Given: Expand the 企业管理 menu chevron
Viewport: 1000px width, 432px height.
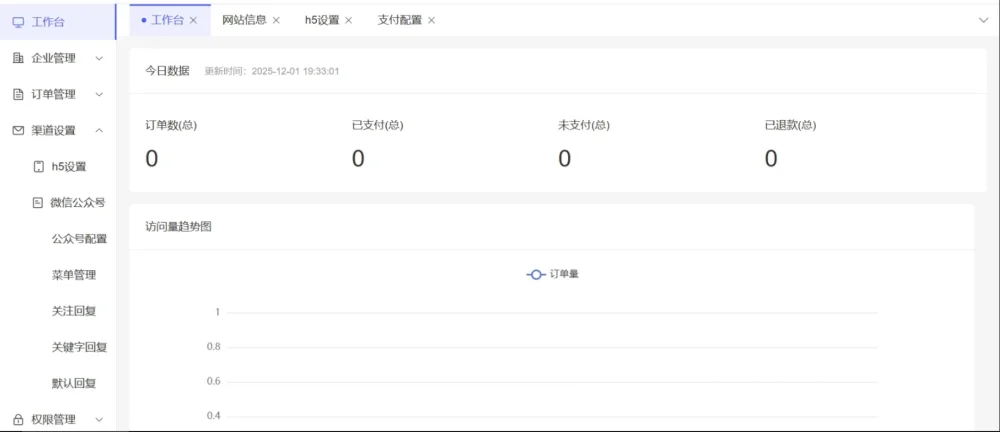Looking at the screenshot, I should tap(99, 58).
